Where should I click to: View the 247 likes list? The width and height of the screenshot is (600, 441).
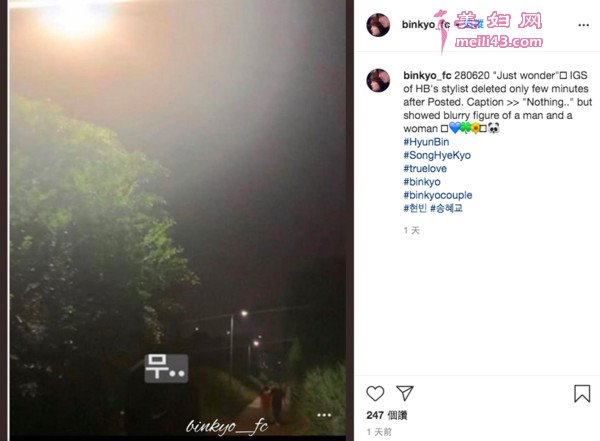pos(386,415)
